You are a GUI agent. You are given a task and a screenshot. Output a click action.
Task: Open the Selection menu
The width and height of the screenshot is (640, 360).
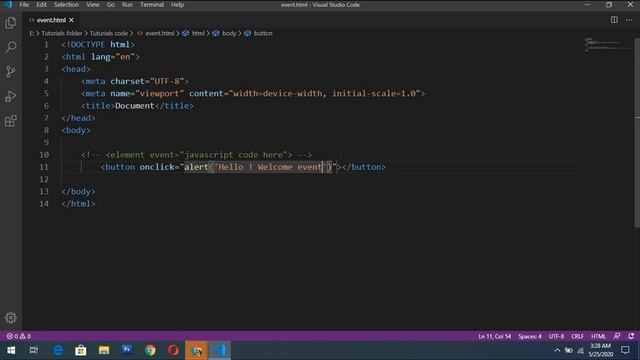67,4
